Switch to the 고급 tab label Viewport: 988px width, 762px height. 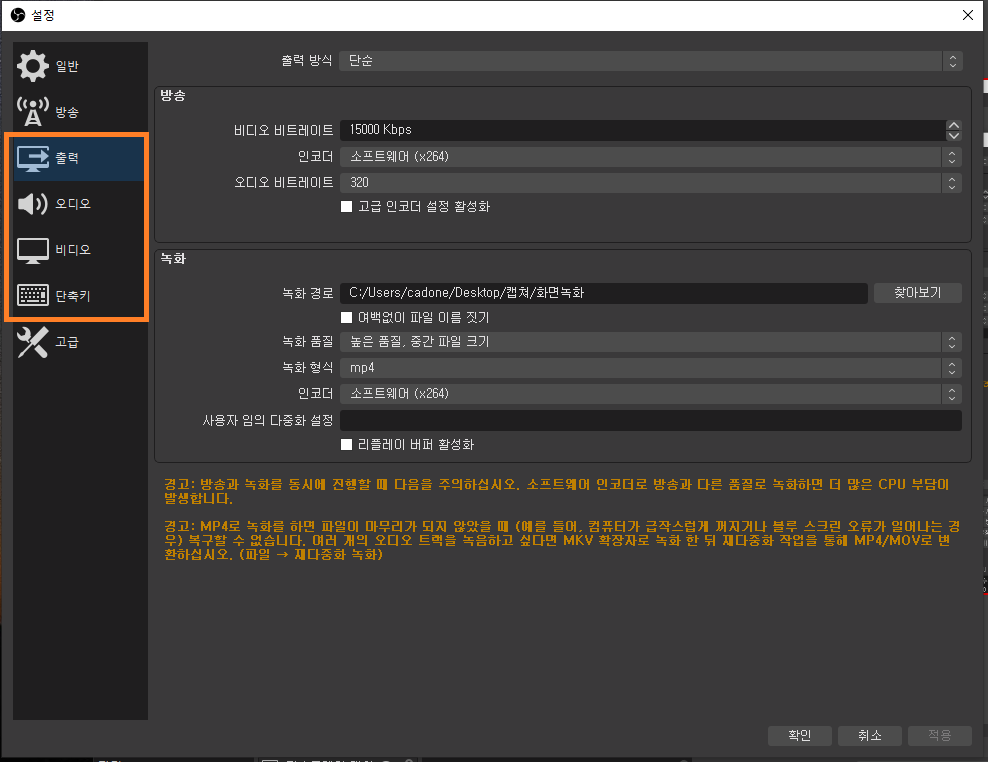pyautogui.click(x=67, y=342)
